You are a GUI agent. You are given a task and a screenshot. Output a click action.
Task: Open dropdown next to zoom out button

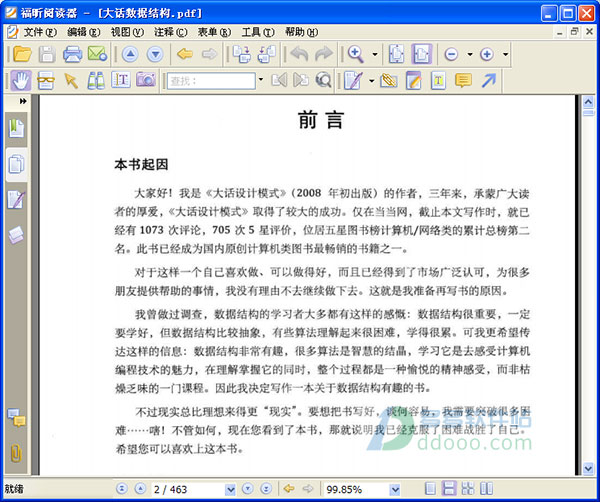(x=470, y=54)
